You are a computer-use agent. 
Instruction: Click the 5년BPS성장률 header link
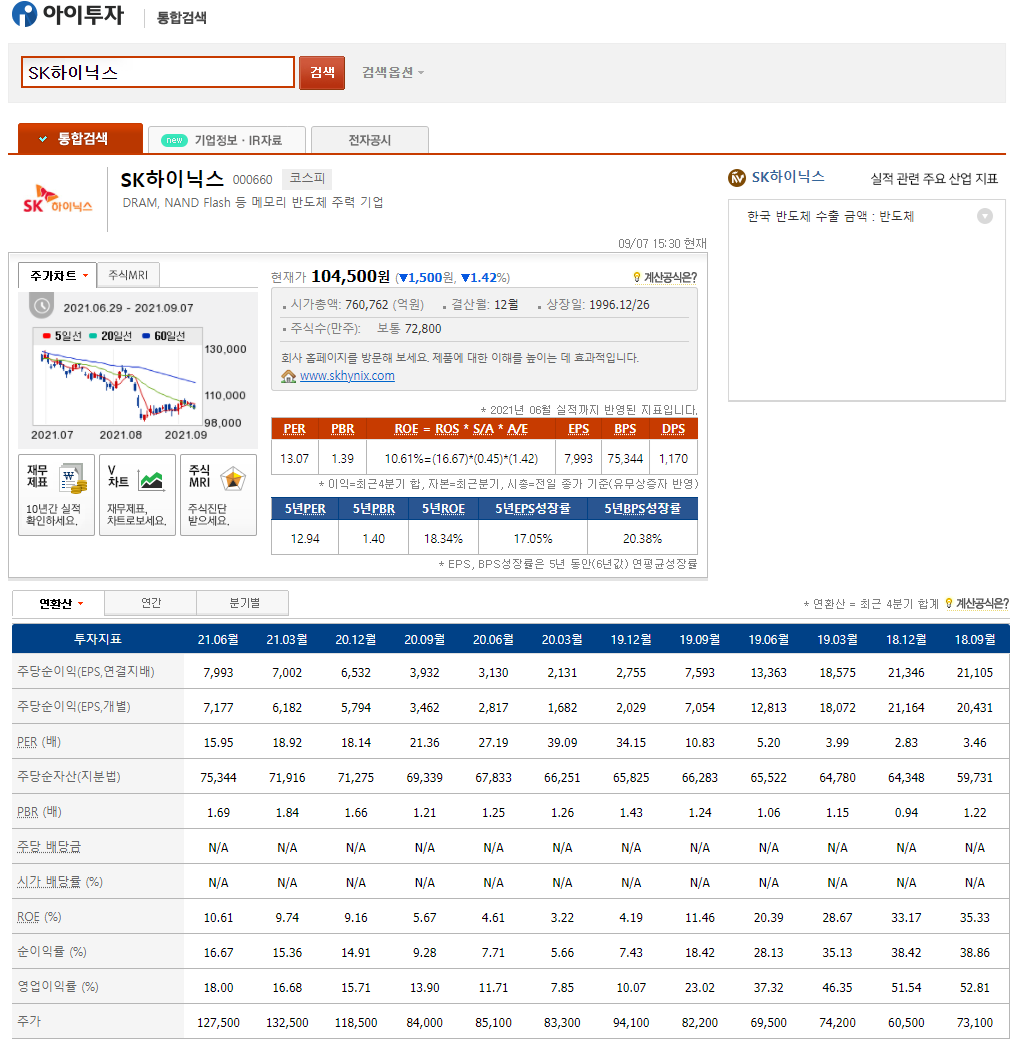642,509
